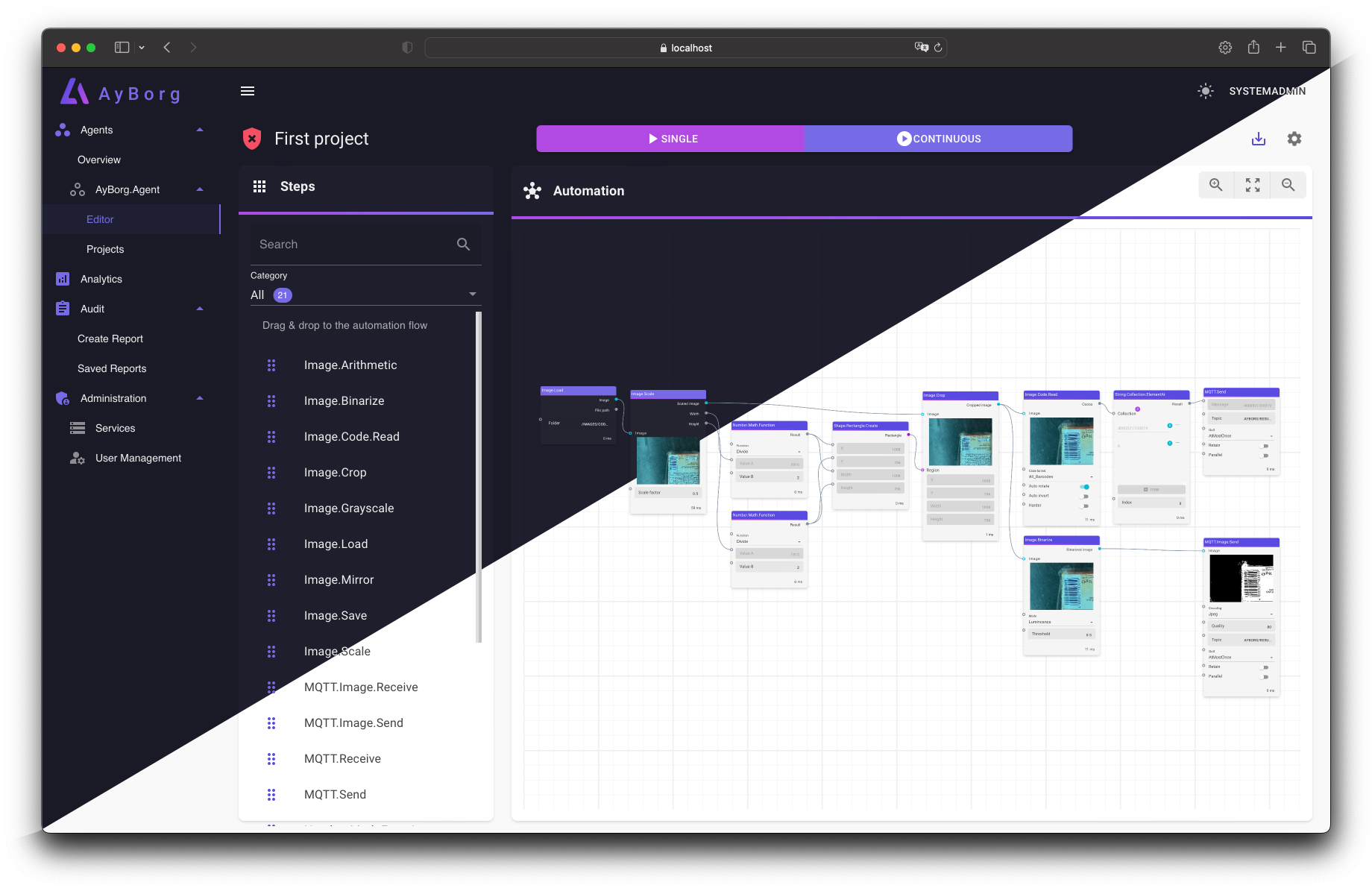Viewport: 1372px width, 888px height.
Task: Open the Category All dropdown
Action: click(x=365, y=295)
